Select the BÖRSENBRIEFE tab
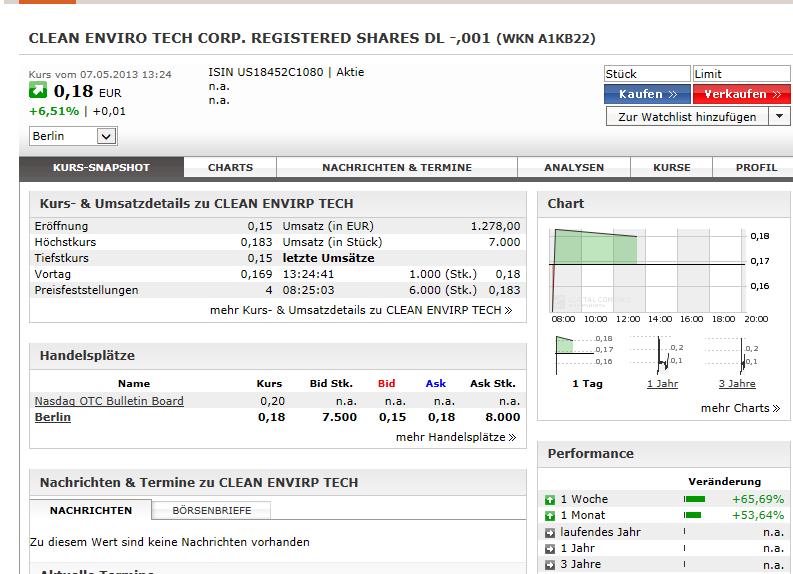Viewport: 793px width, 574px height. 212,511
